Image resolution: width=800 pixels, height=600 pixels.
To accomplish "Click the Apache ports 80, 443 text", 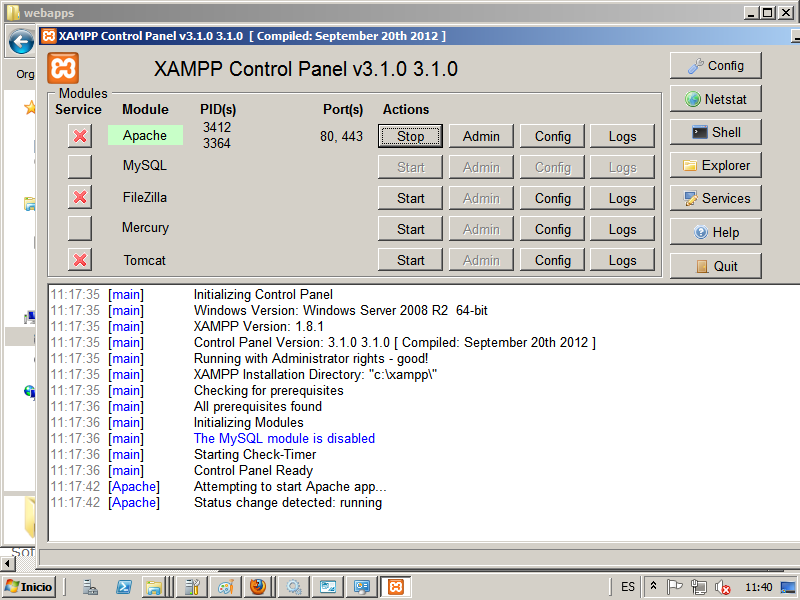I will point(341,136).
